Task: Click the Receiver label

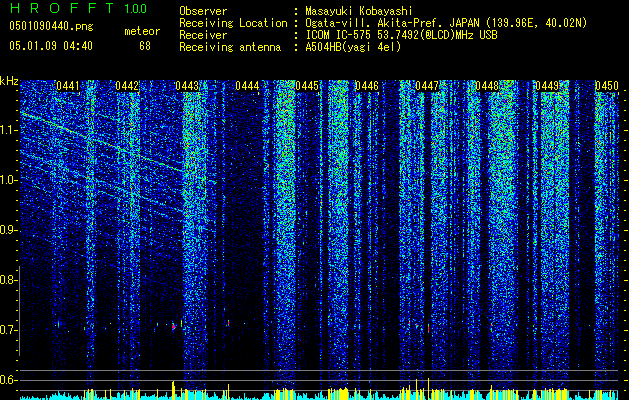Action: tap(203, 35)
